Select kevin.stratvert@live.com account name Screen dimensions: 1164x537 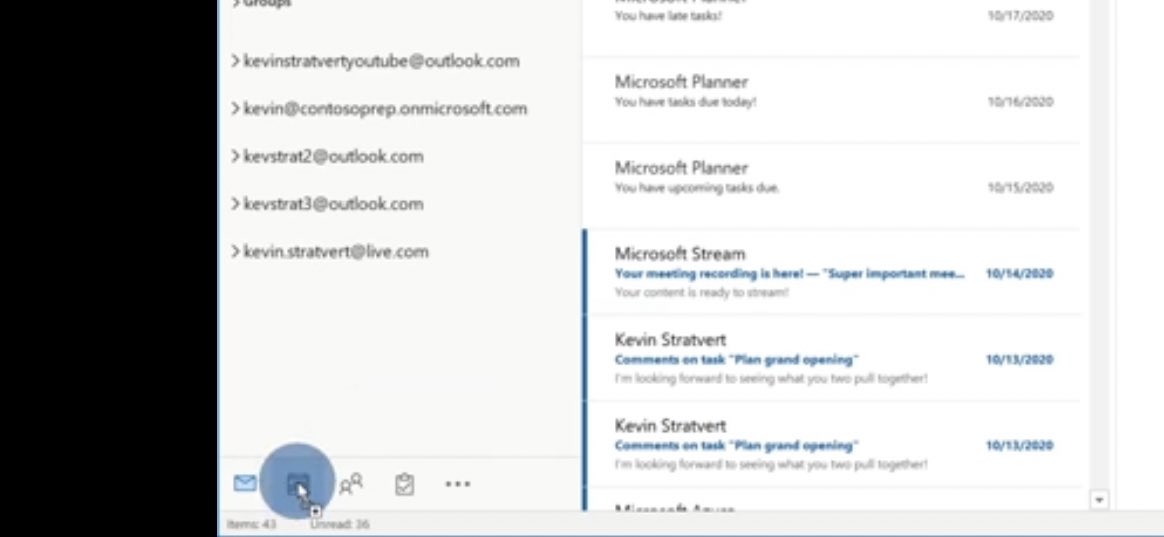pyautogui.click(x=336, y=252)
